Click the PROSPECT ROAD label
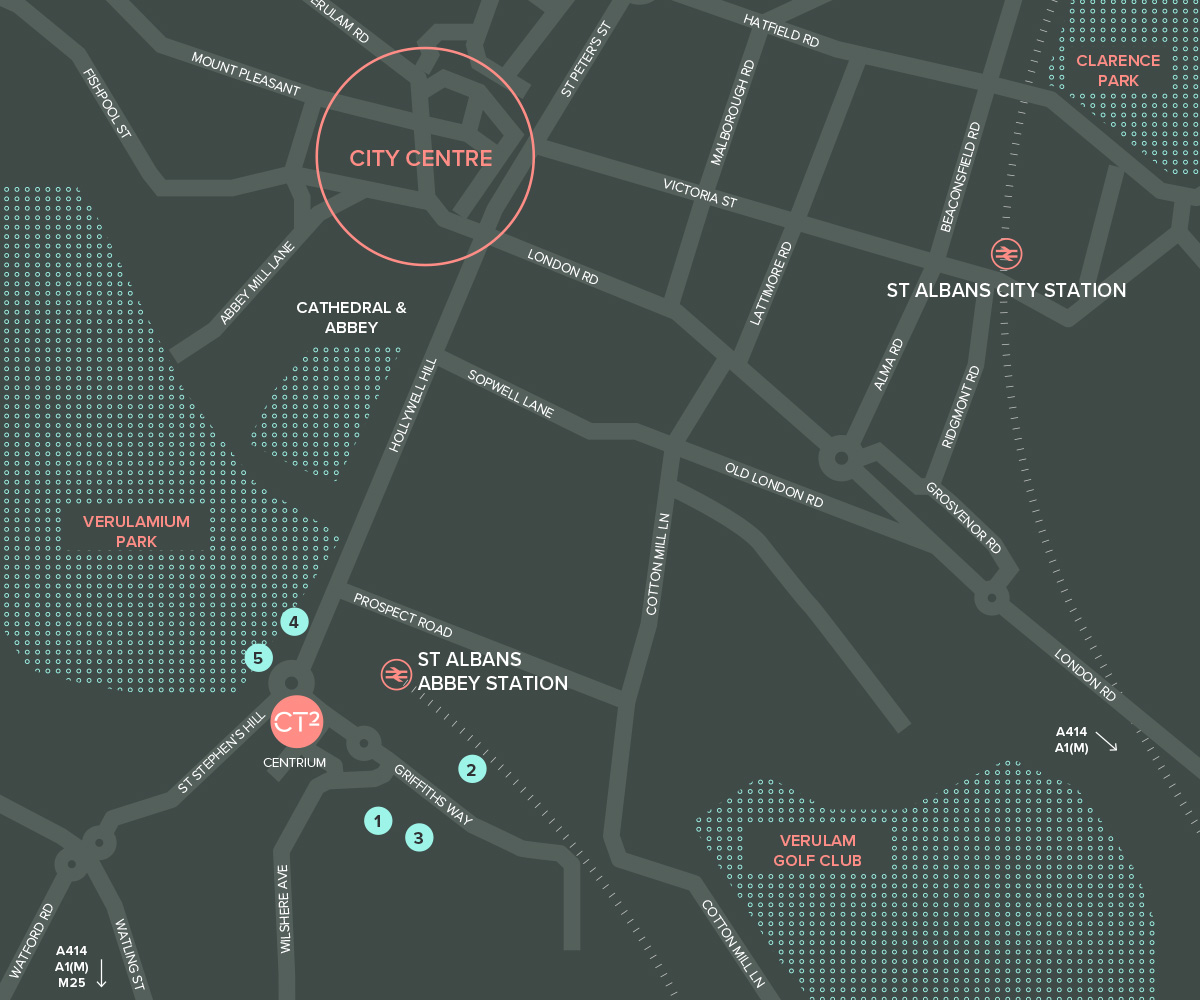Image resolution: width=1200 pixels, height=1000 pixels. pyautogui.click(x=403, y=616)
